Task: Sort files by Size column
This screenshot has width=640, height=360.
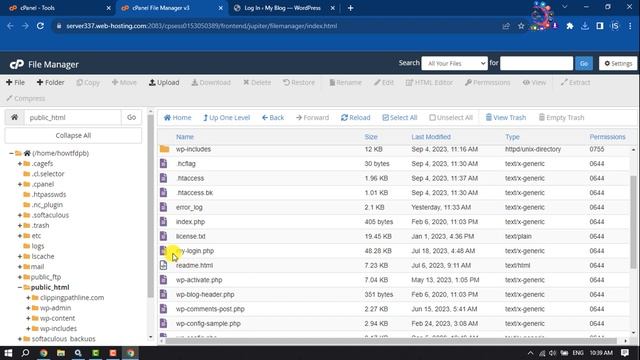Action: click(371, 137)
